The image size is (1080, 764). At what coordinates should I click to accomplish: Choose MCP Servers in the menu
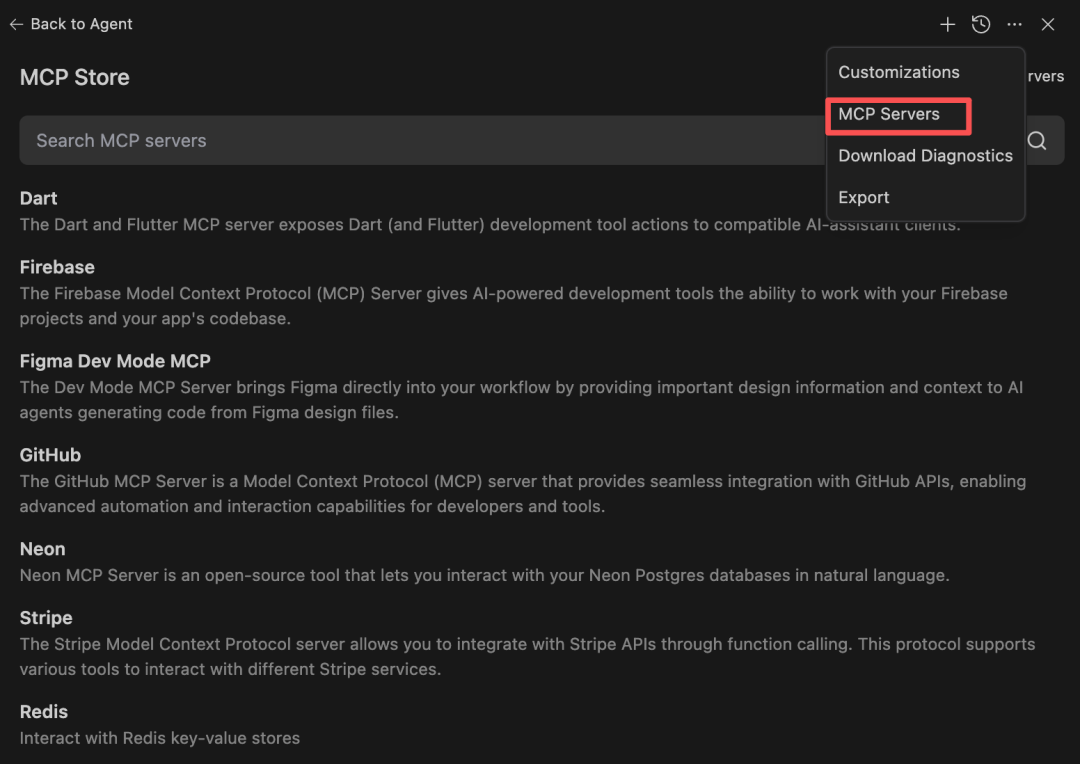point(889,114)
